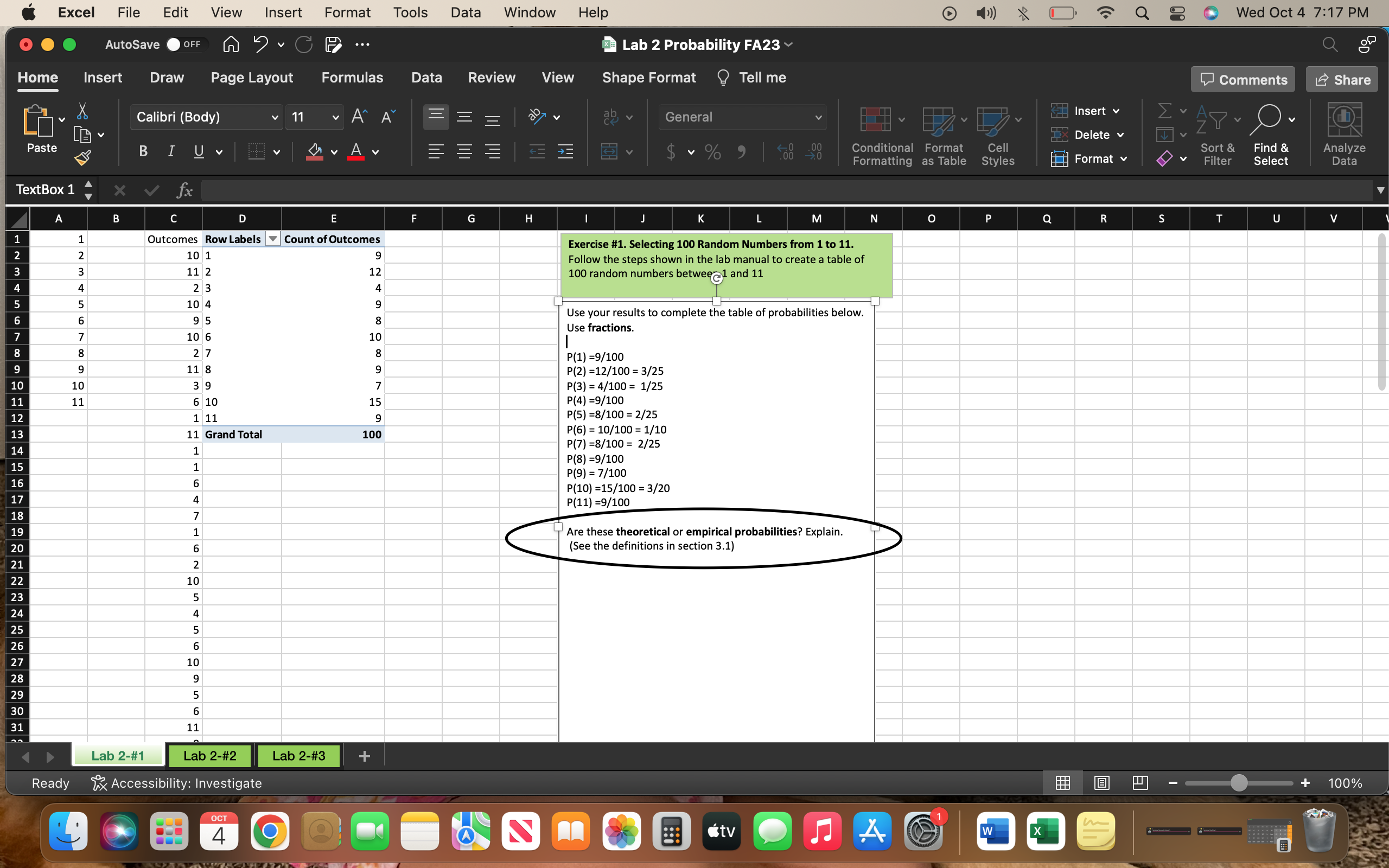Click the Format Painter brush icon
The width and height of the screenshot is (1389, 868).
(82, 158)
